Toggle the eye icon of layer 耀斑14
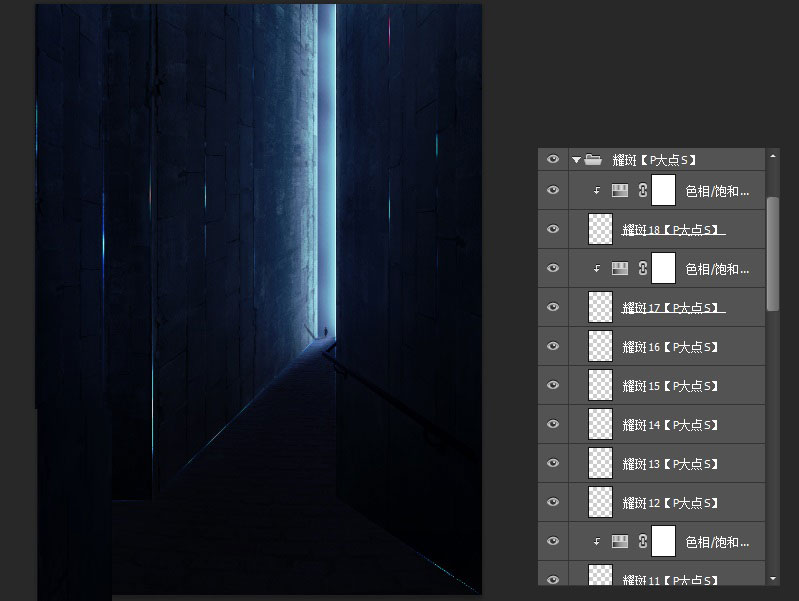 (x=553, y=424)
